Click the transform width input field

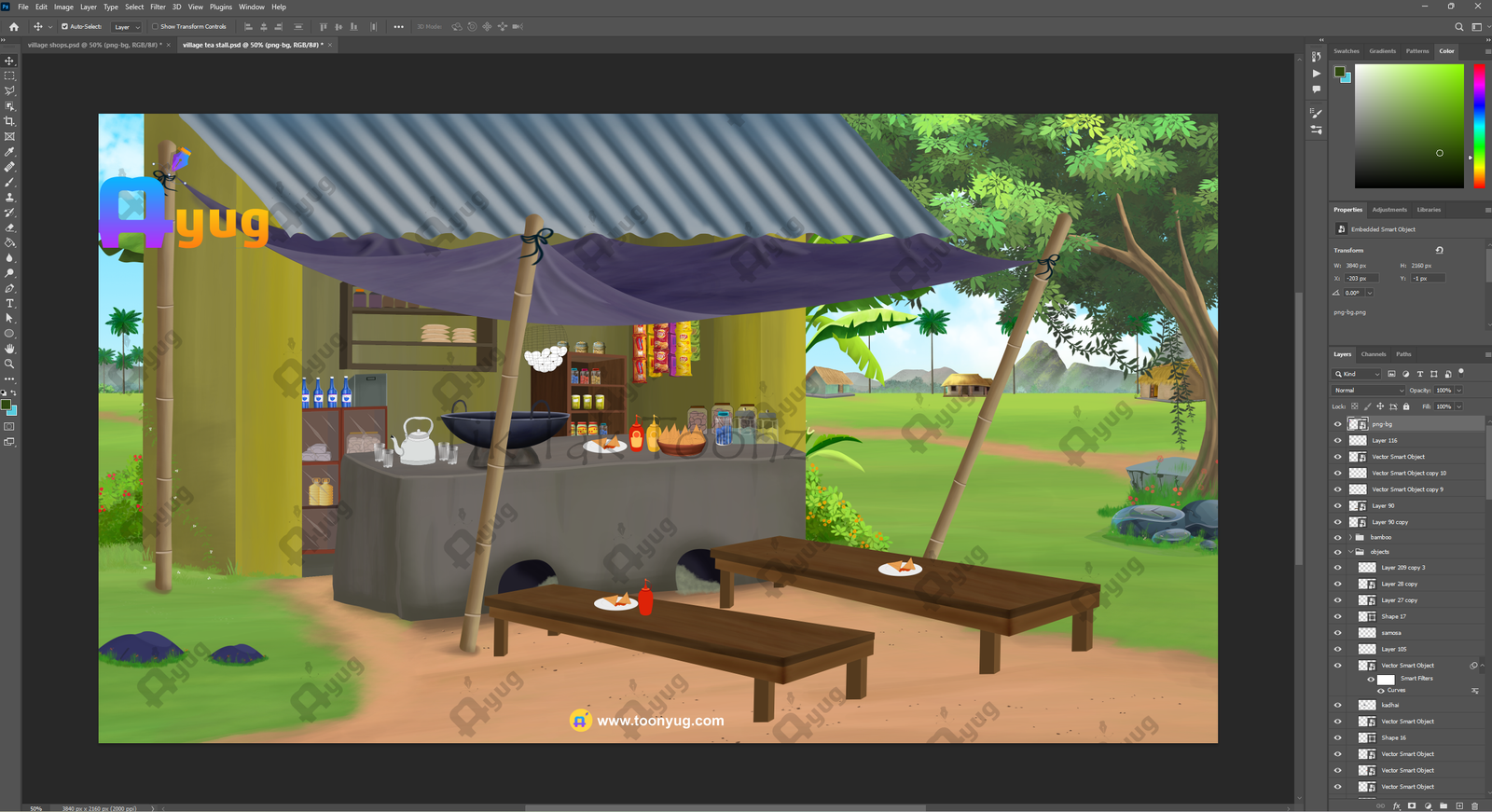(x=1361, y=266)
